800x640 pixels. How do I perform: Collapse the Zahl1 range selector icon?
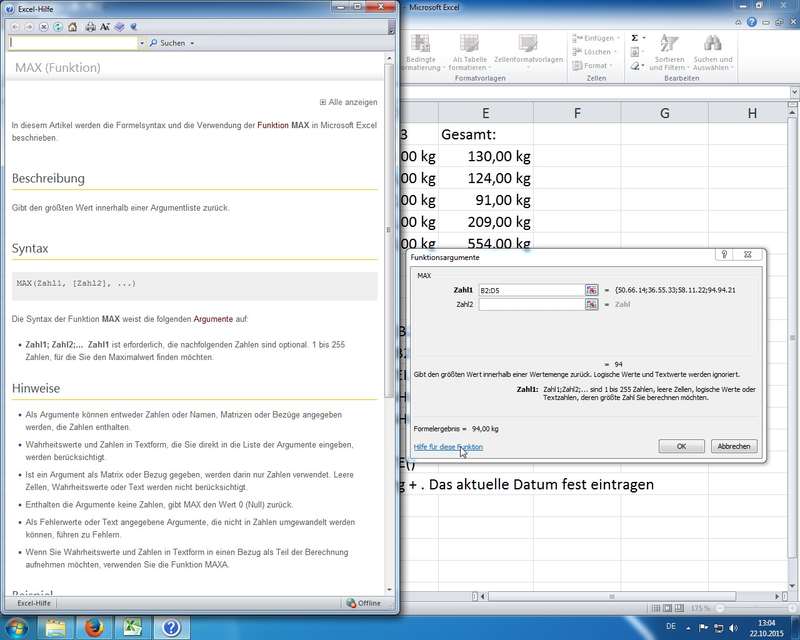point(592,290)
